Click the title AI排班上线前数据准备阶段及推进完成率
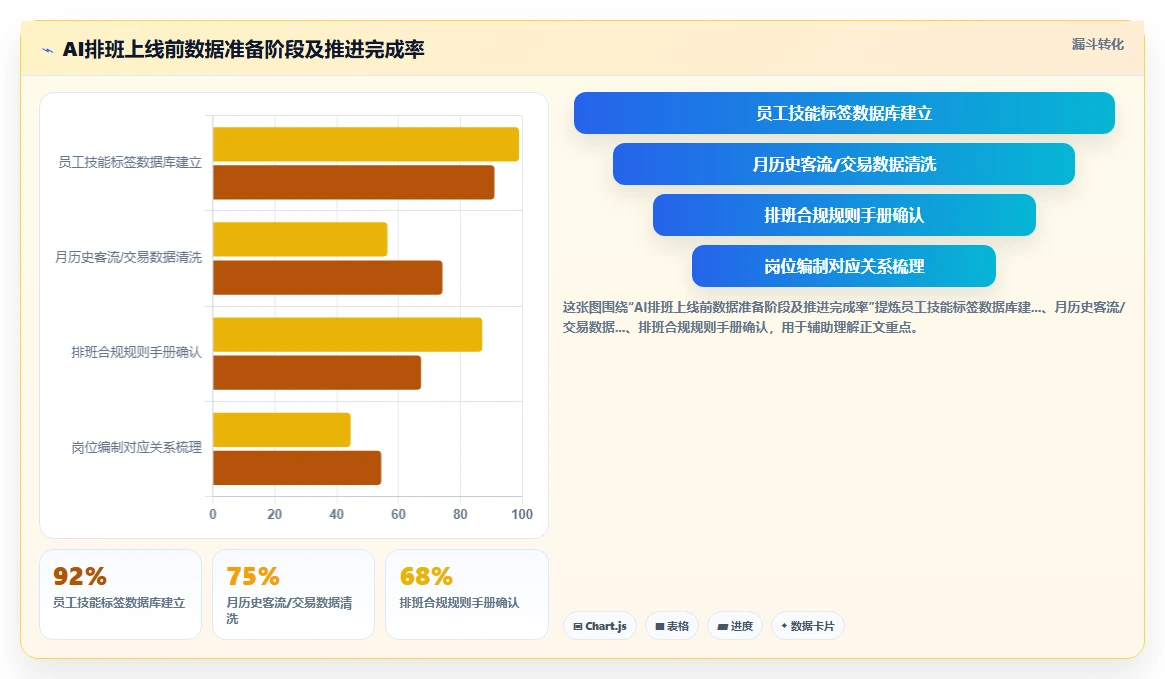Image resolution: width=1165 pixels, height=679 pixels. (x=244, y=50)
